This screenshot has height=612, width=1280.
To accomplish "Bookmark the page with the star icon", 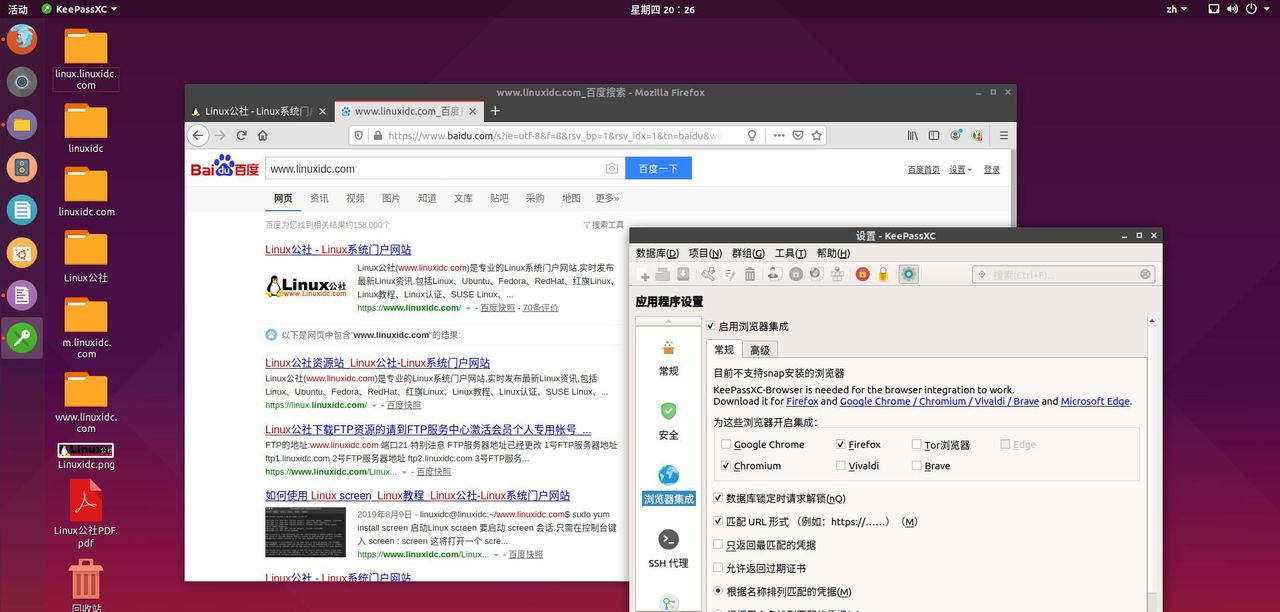I will [817, 135].
